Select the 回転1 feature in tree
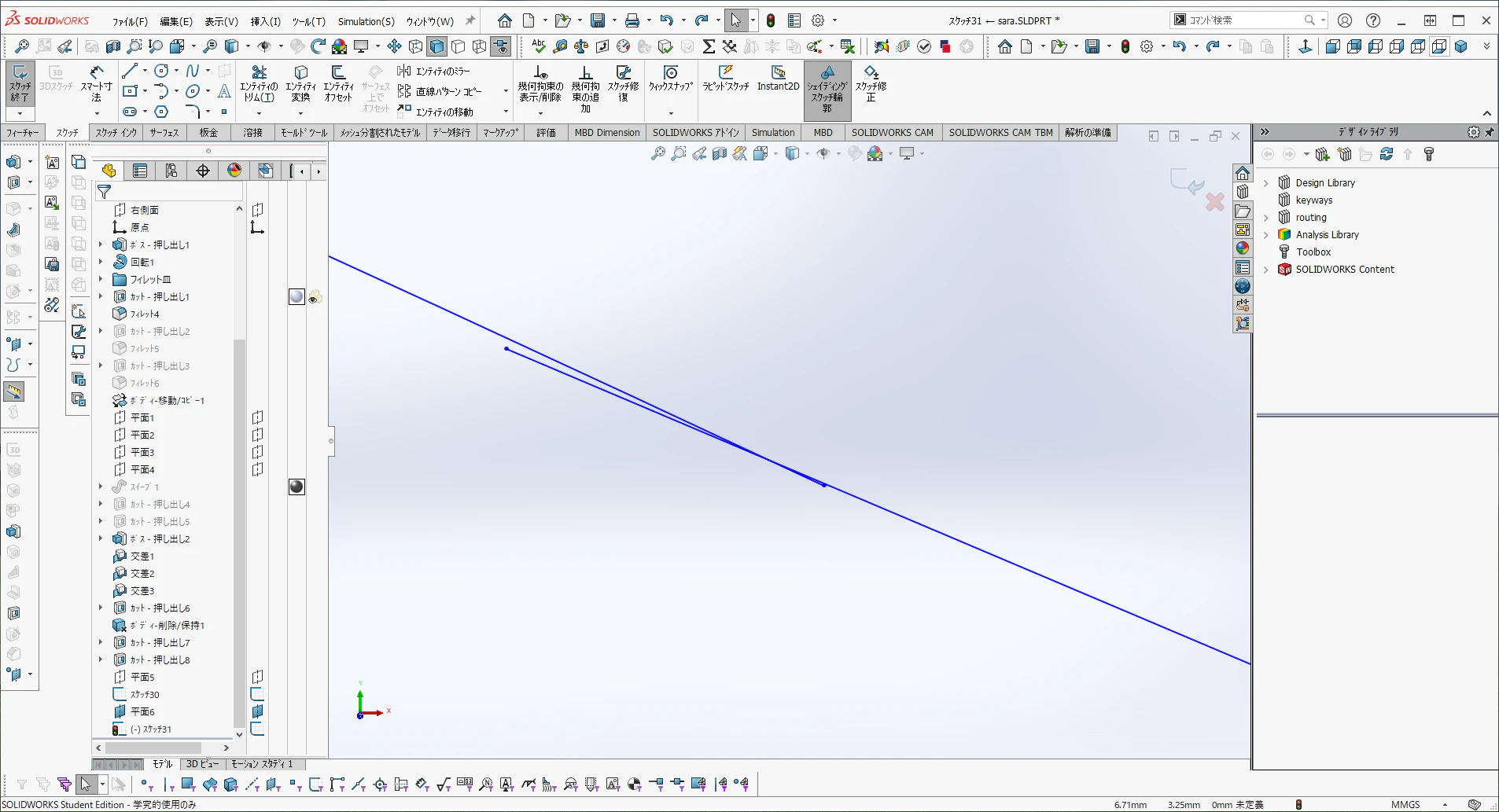Image resolution: width=1499 pixels, height=812 pixels. point(142,262)
